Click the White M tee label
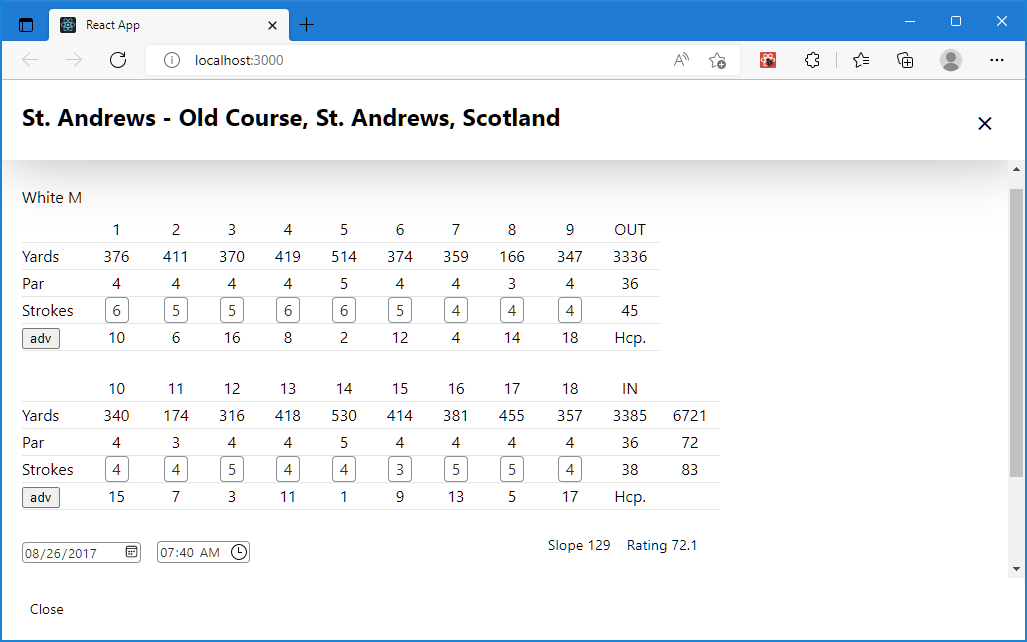 coord(52,198)
